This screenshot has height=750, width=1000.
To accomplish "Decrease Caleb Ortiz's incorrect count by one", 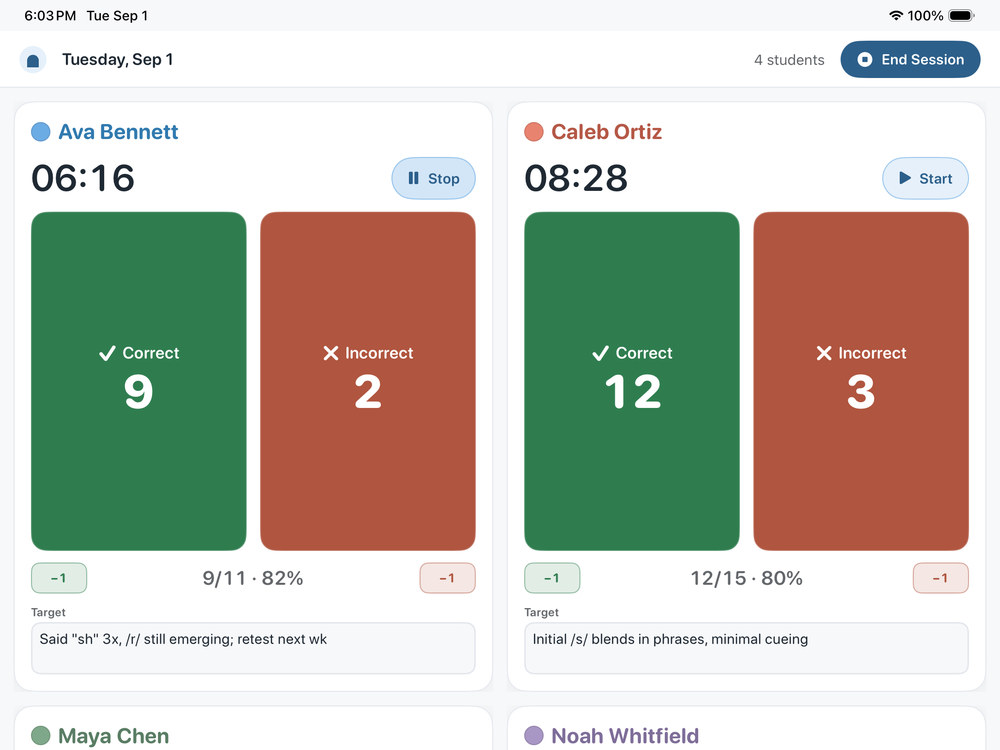I will point(941,578).
